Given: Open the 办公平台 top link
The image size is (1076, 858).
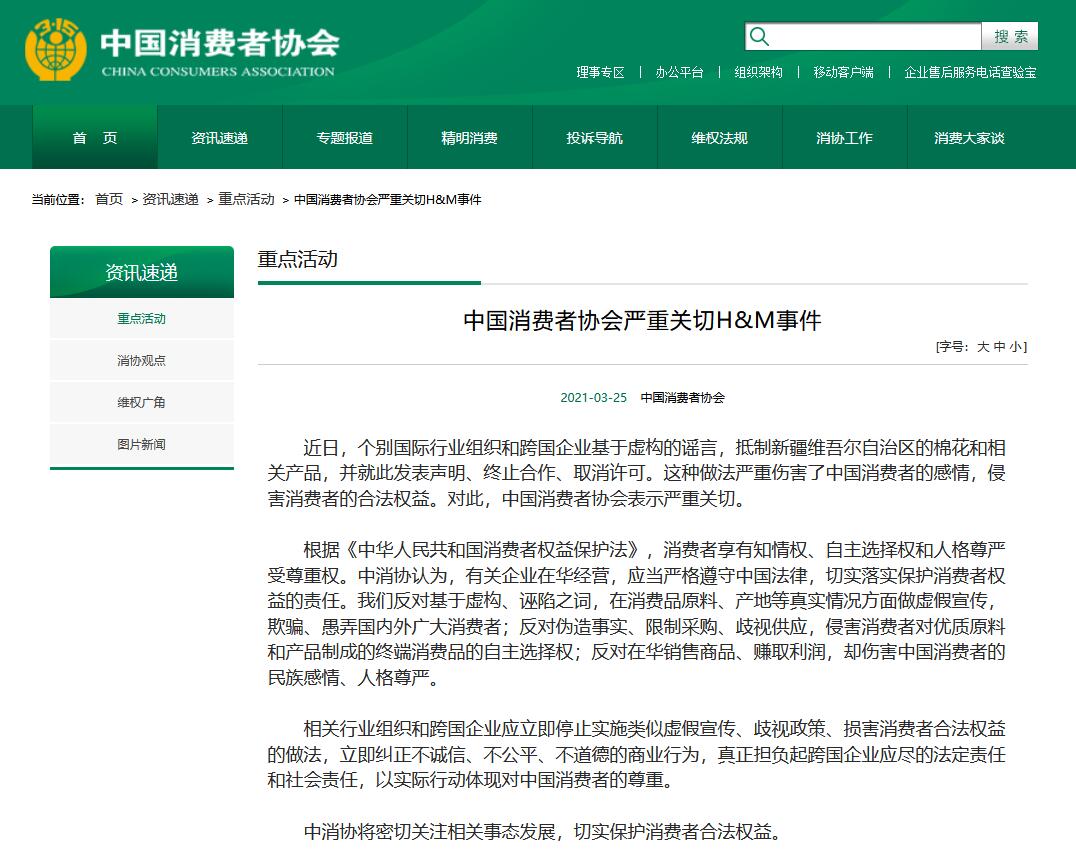Looking at the screenshot, I should click(x=679, y=72).
